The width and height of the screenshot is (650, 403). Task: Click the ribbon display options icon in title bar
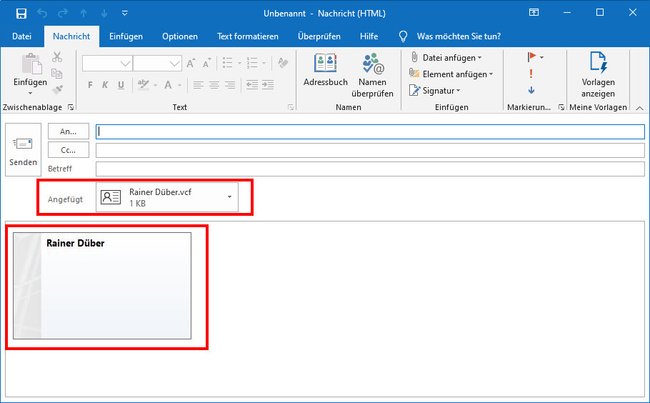coord(534,12)
